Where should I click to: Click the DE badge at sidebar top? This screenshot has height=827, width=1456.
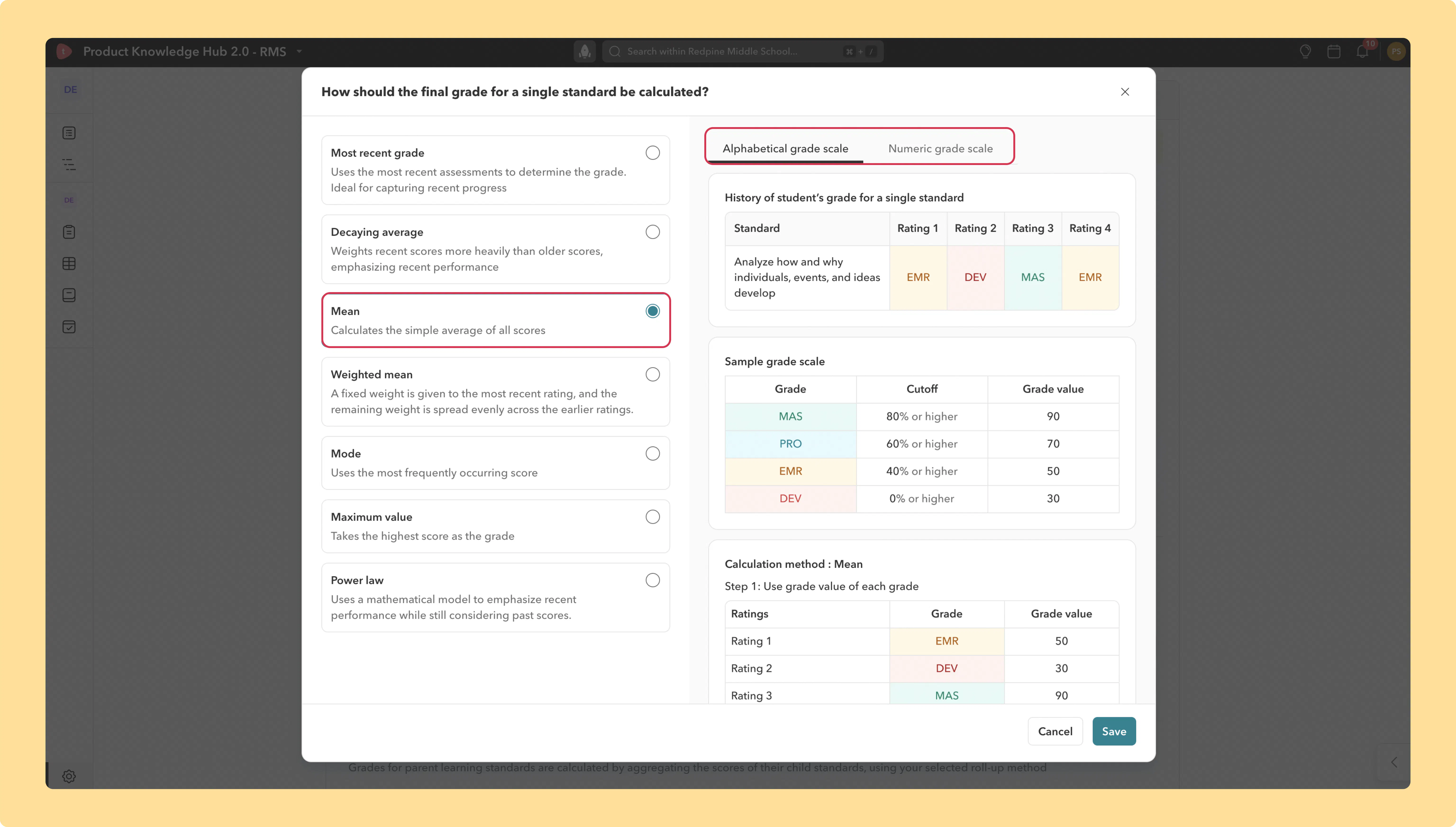pyautogui.click(x=70, y=90)
